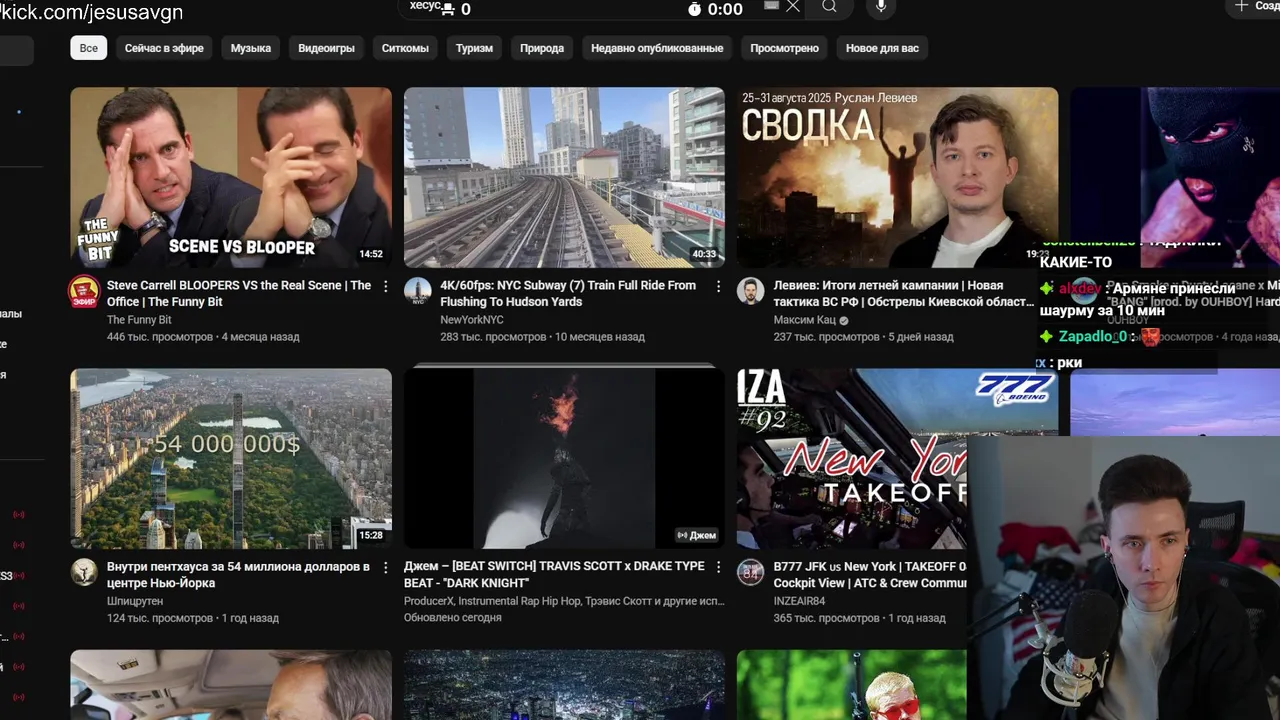This screenshot has width=1280, height=720.
Task: Select the Музыка filter chip
Action: (x=251, y=48)
